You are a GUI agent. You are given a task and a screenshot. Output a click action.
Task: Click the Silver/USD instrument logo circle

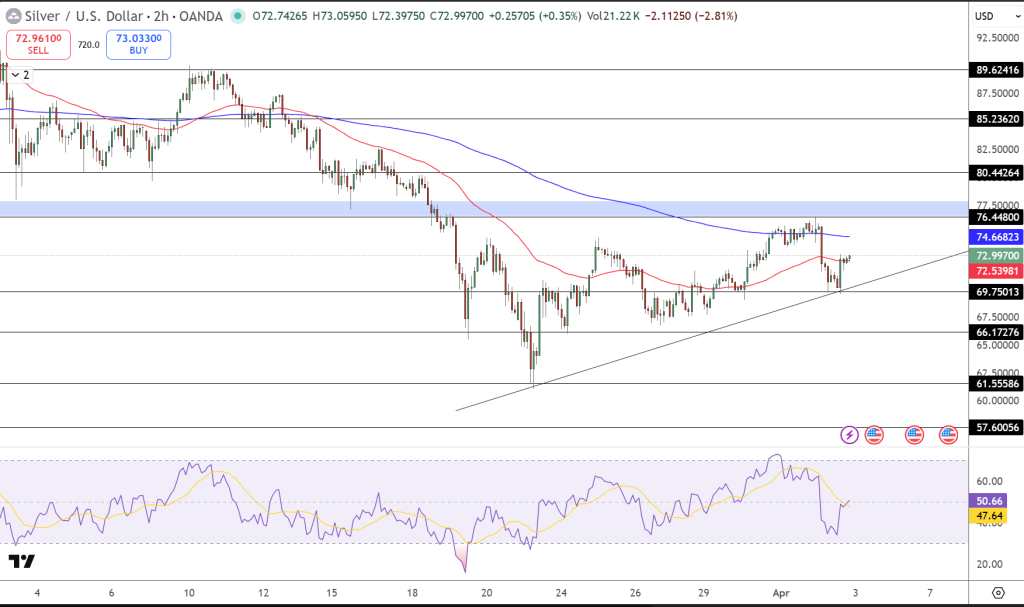[x=14, y=15]
